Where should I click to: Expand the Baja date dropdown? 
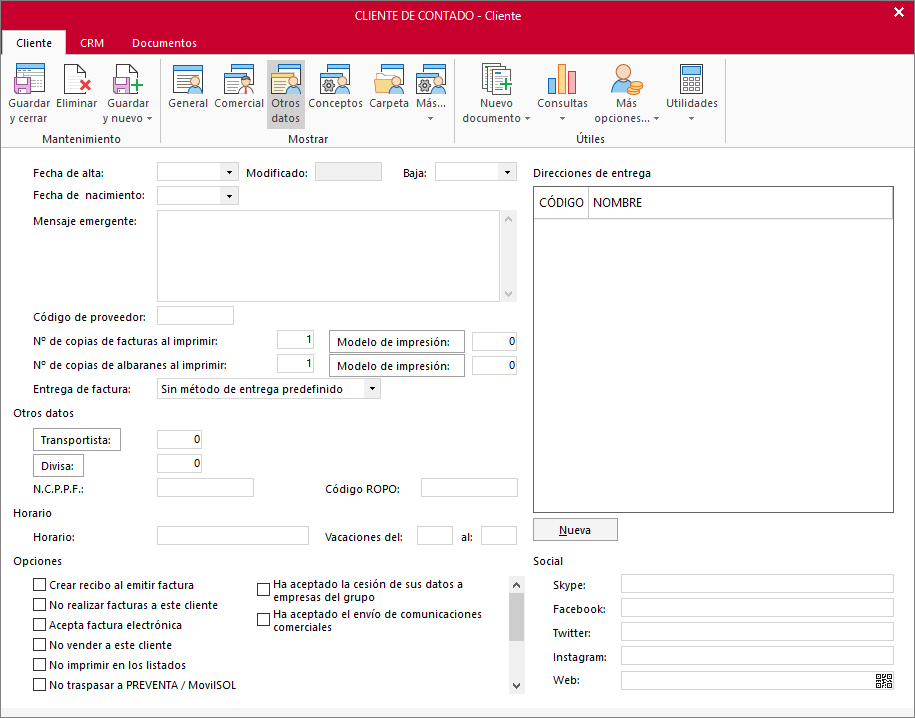[x=507, y=172]
